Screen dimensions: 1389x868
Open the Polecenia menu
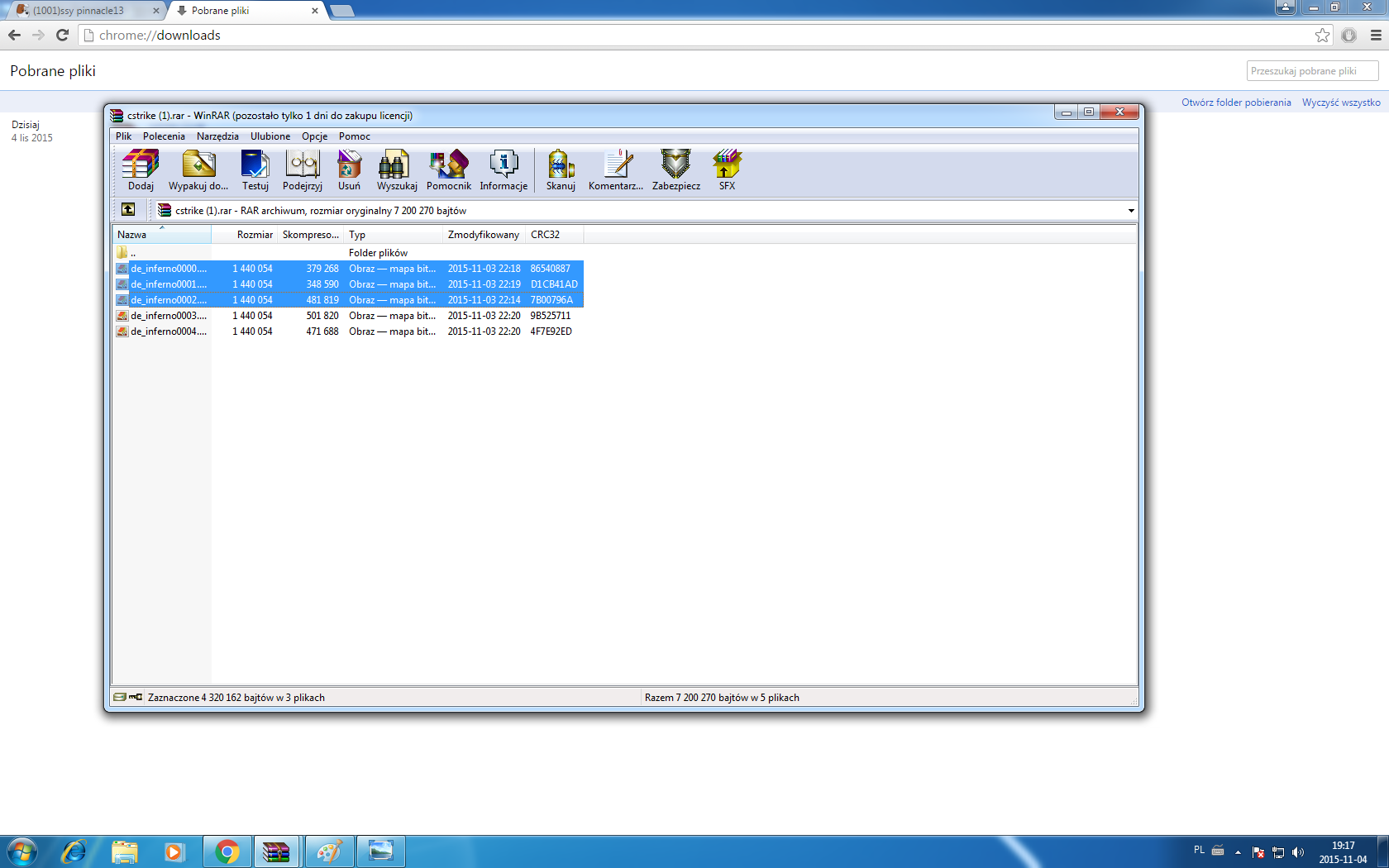(x=164, y=136)
